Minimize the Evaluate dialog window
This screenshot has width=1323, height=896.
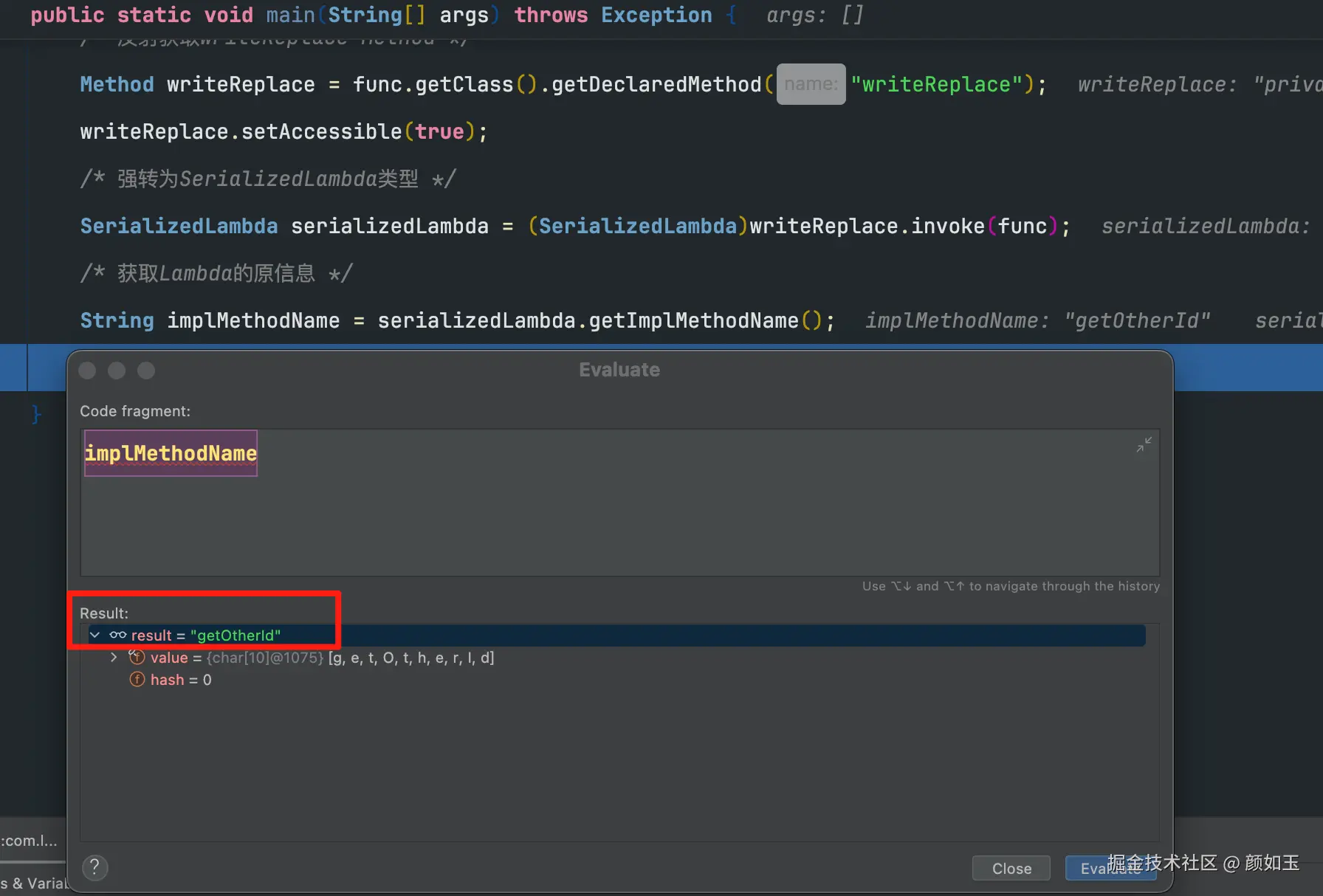pyautogui.click(x=117, y=370)
